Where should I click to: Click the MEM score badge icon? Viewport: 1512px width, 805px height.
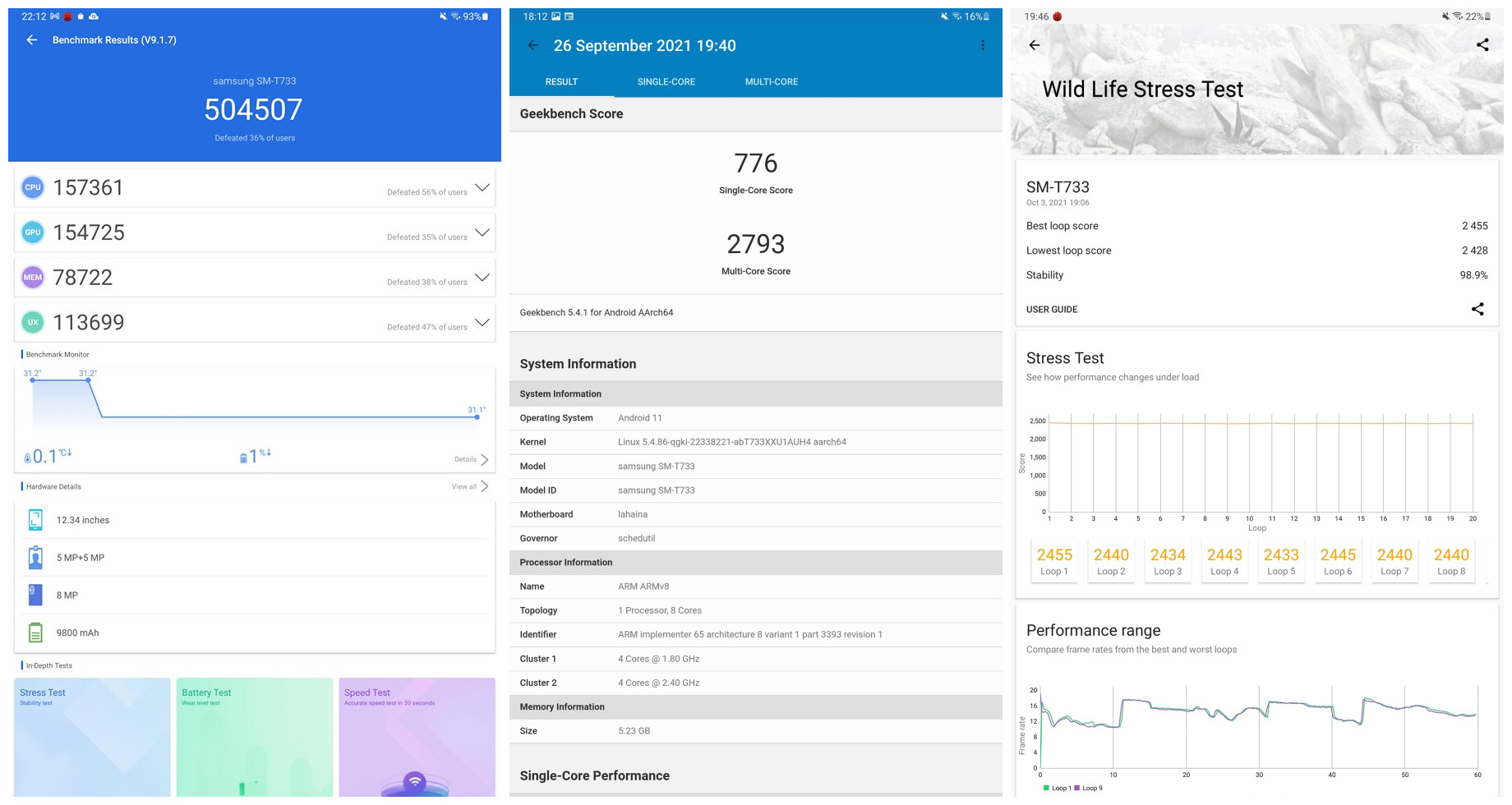32,278
